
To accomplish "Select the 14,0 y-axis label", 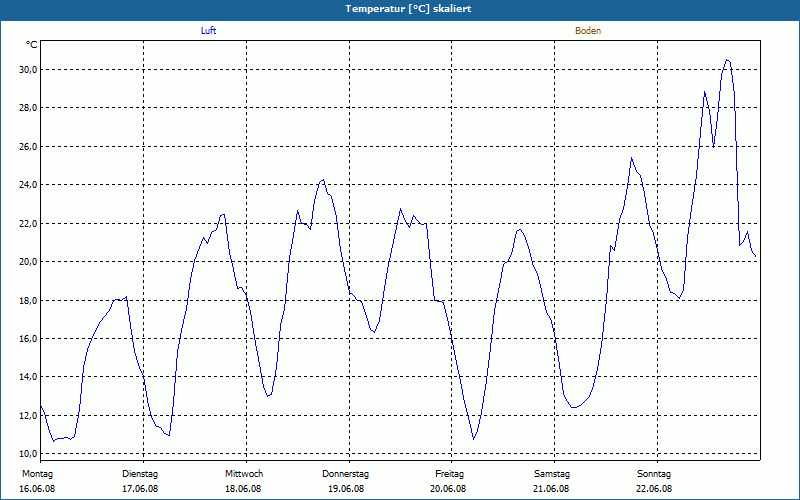I will click(x=28, y=377).
